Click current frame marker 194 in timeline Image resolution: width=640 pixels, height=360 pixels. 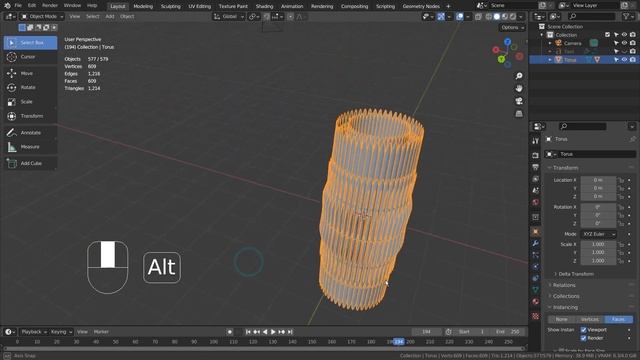tap(399, 342)
